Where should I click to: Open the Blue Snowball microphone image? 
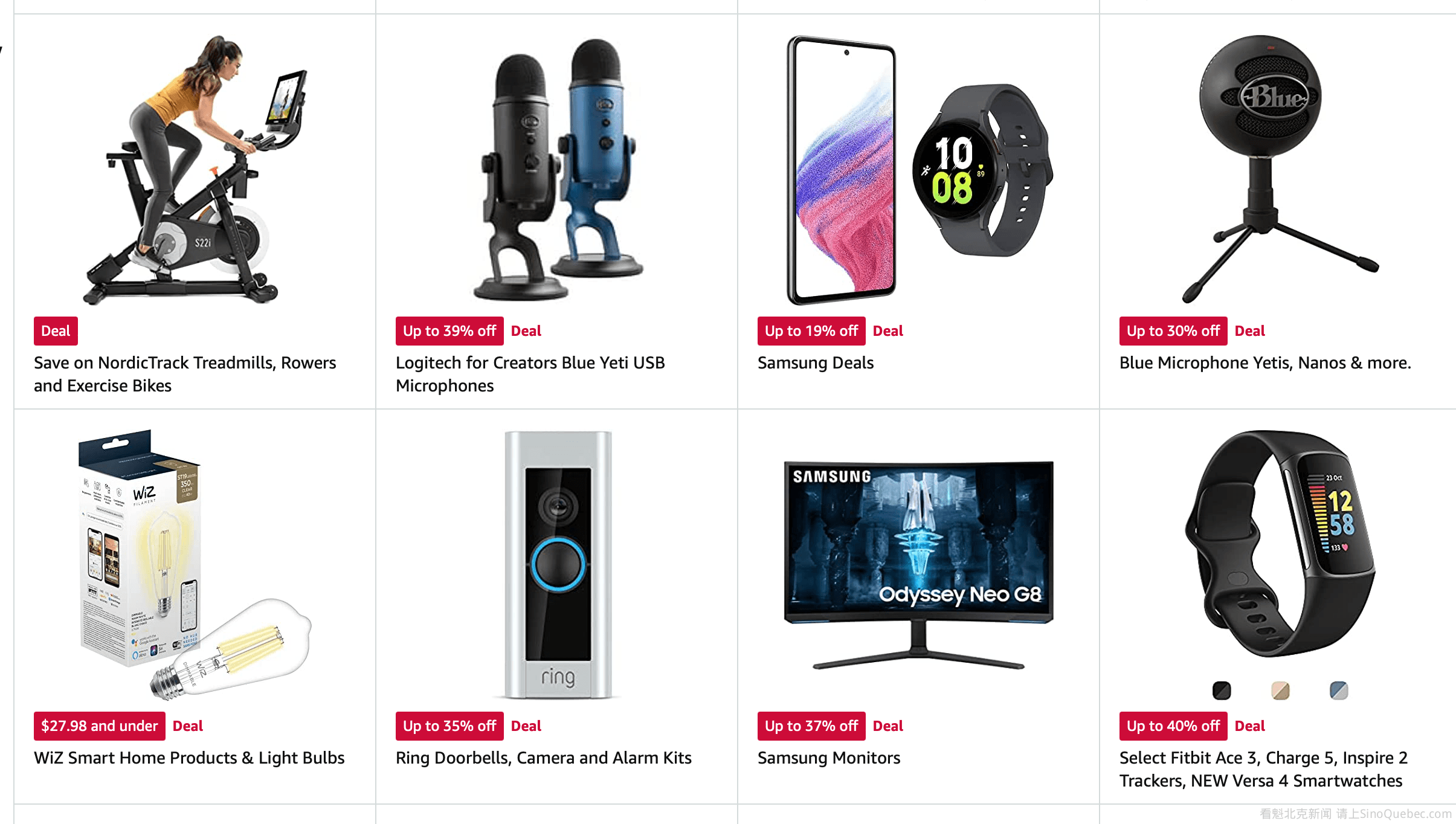click(1280, 169)
